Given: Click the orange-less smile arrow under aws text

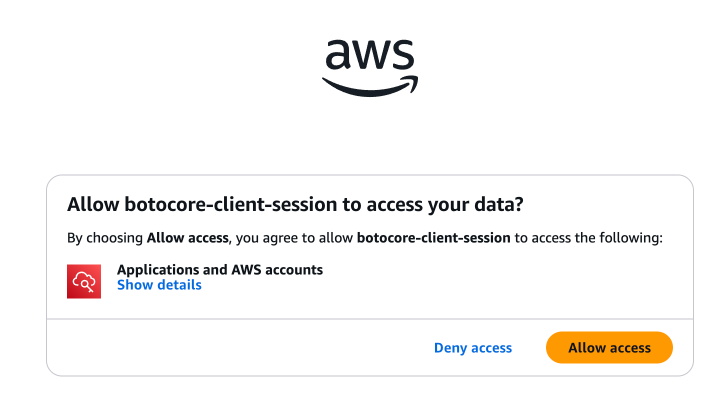Looking at the screenshot, I should (x=369, y=87).
